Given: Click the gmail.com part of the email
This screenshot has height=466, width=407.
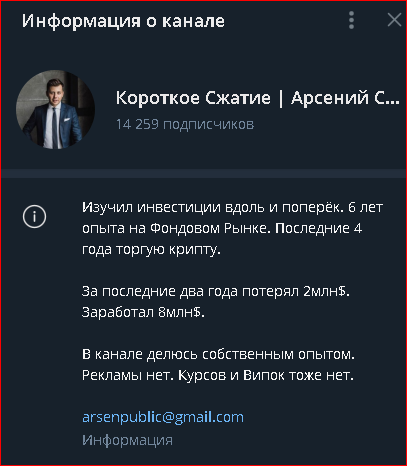Looking at the screenshot, I should pos(209,417).
